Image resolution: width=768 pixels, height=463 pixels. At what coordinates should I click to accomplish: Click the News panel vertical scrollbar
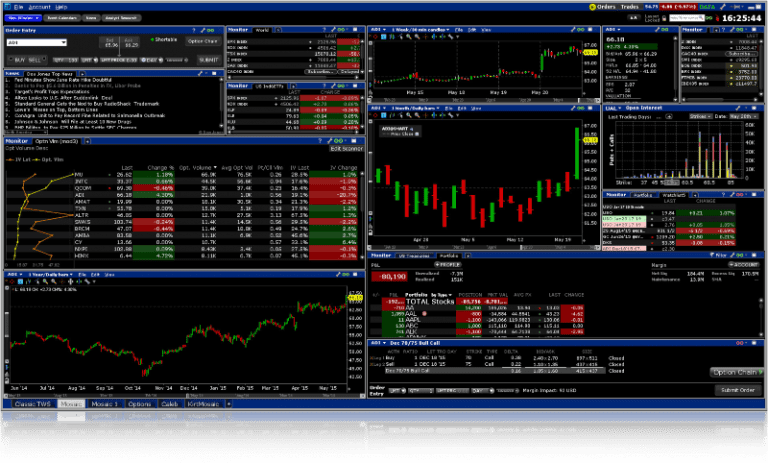pos(221,103)
